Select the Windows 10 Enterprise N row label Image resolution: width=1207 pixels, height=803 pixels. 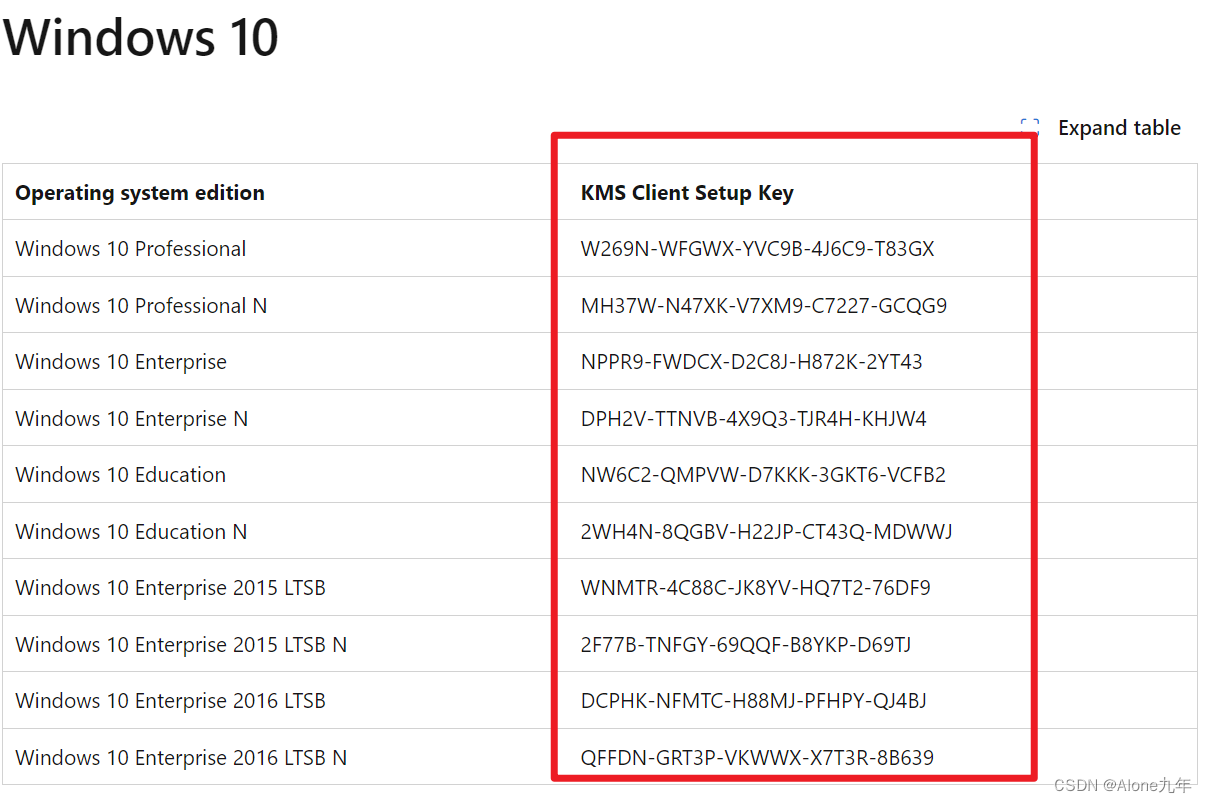pyautogui.click(x=132, y=419)
